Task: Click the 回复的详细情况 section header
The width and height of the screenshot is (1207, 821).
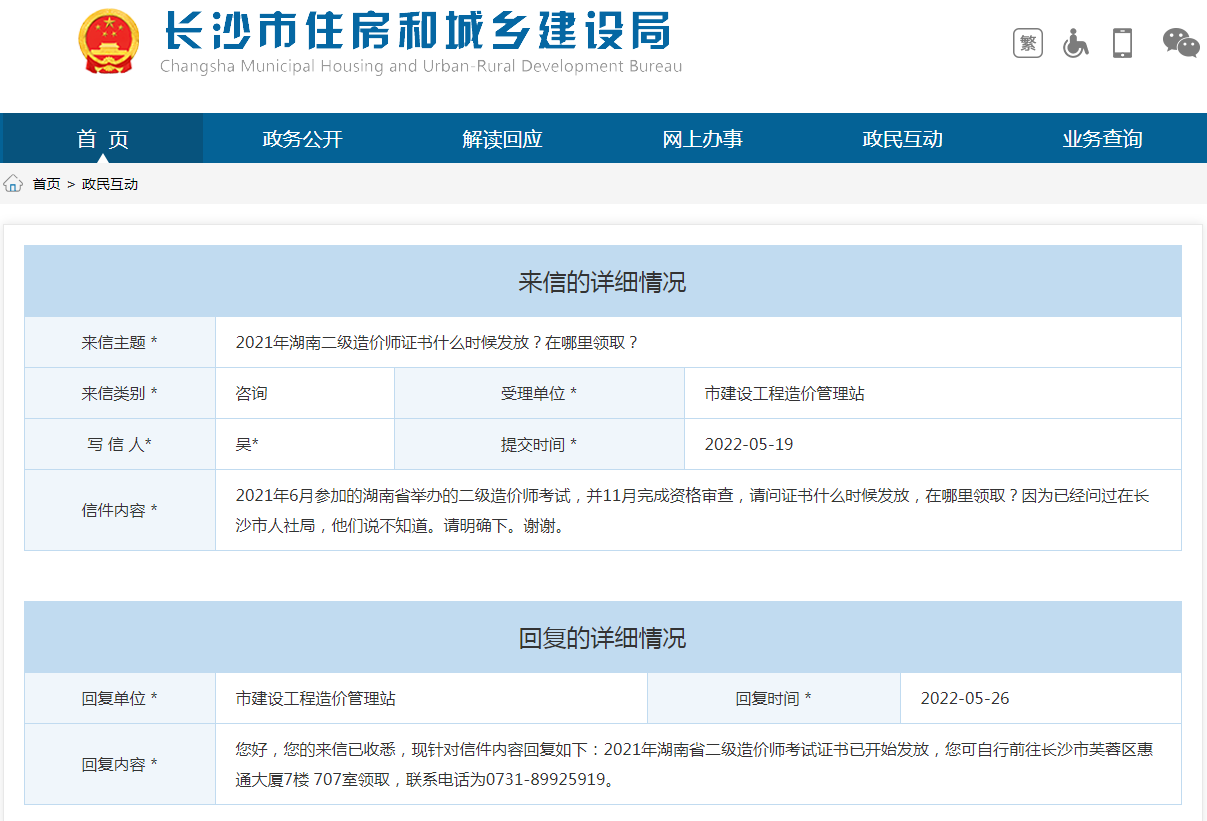Action: [x=603, y=638]
